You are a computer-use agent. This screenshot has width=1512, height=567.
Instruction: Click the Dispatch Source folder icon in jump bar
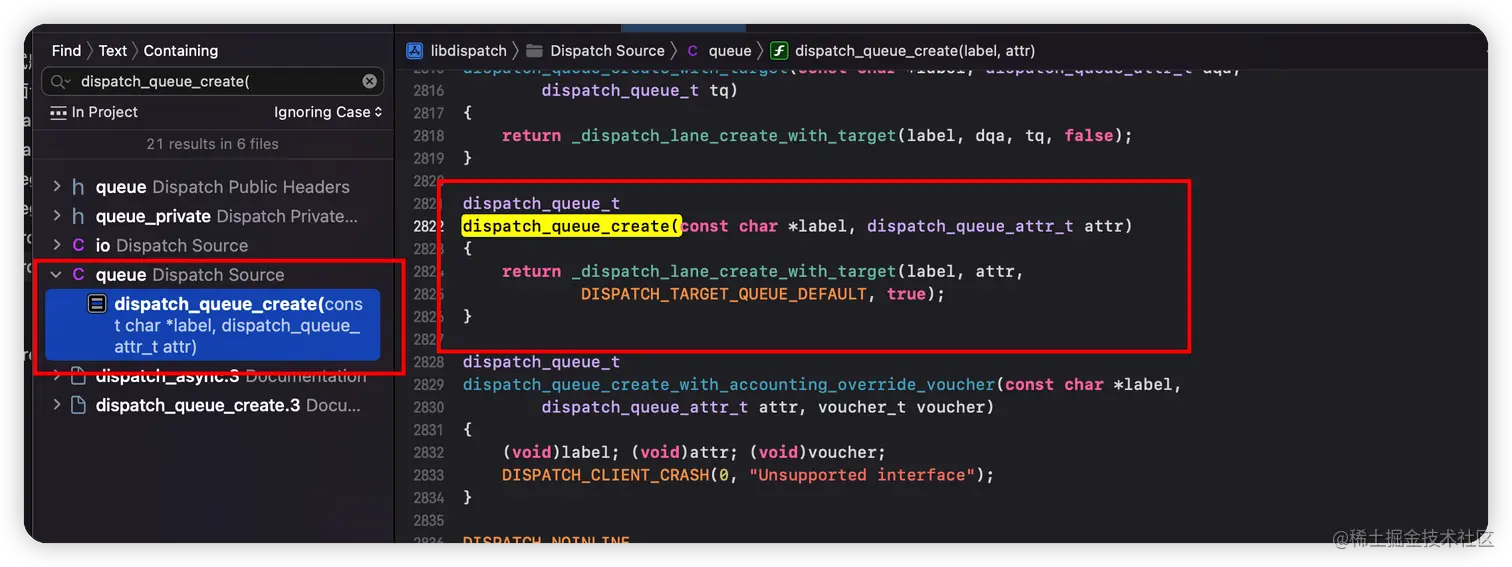535,50
